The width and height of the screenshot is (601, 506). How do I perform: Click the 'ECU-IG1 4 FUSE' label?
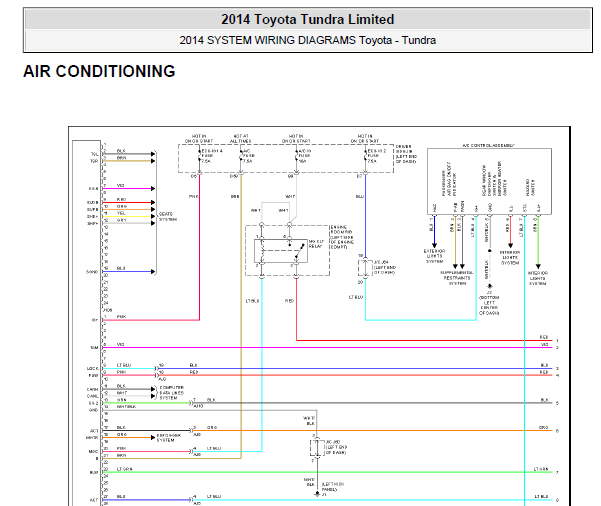click(x=212, y=153)
